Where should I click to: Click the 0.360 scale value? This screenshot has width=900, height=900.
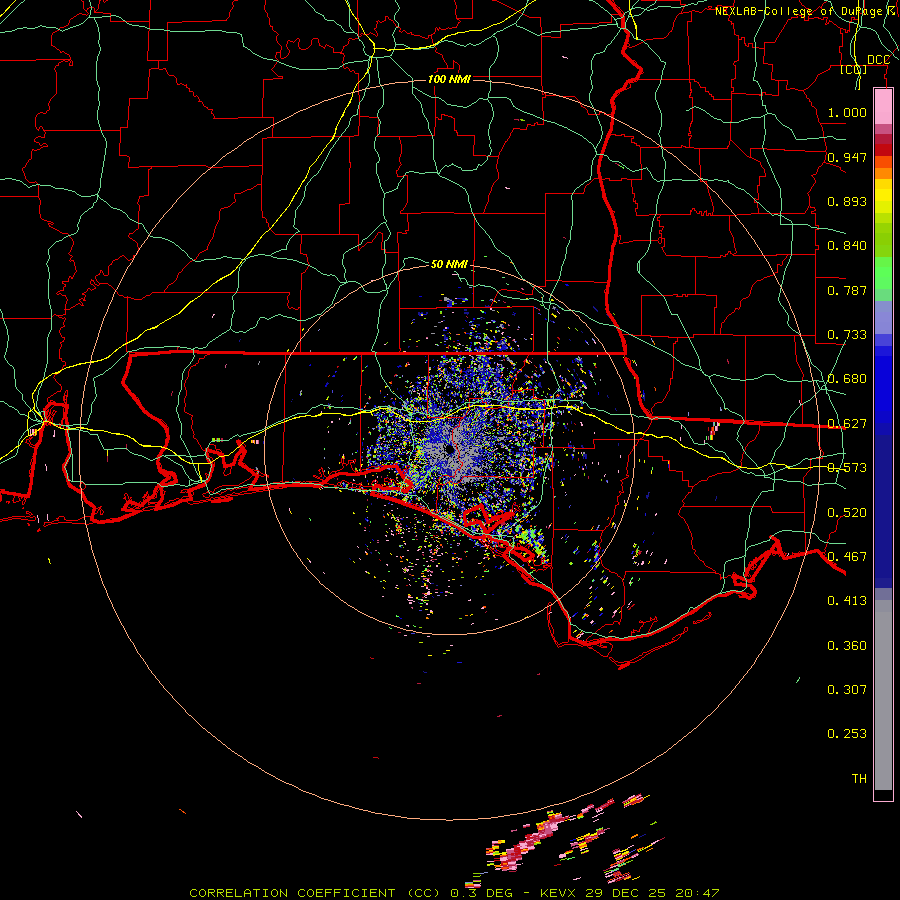click(847, 645)
